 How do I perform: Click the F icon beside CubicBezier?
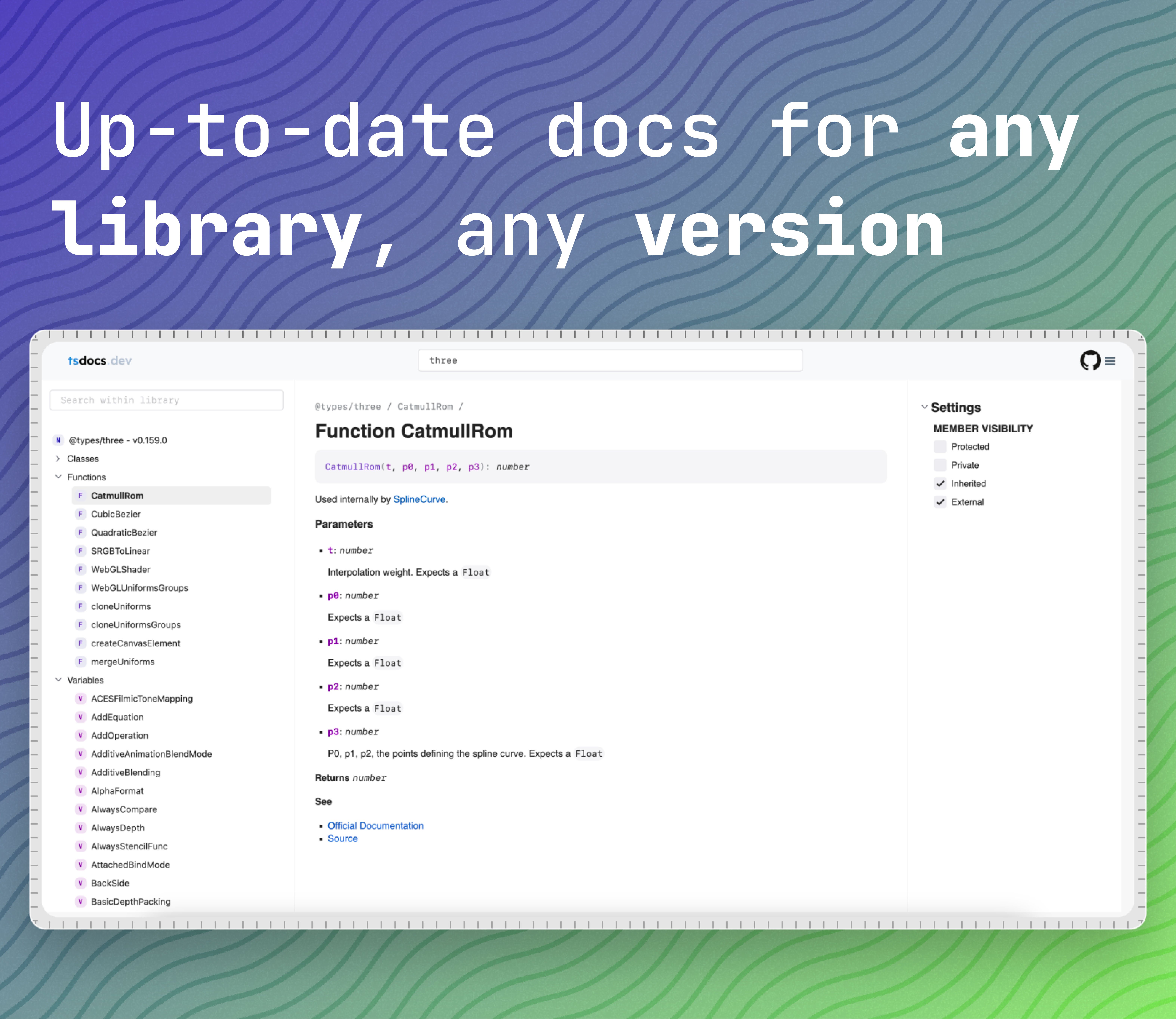81,514
